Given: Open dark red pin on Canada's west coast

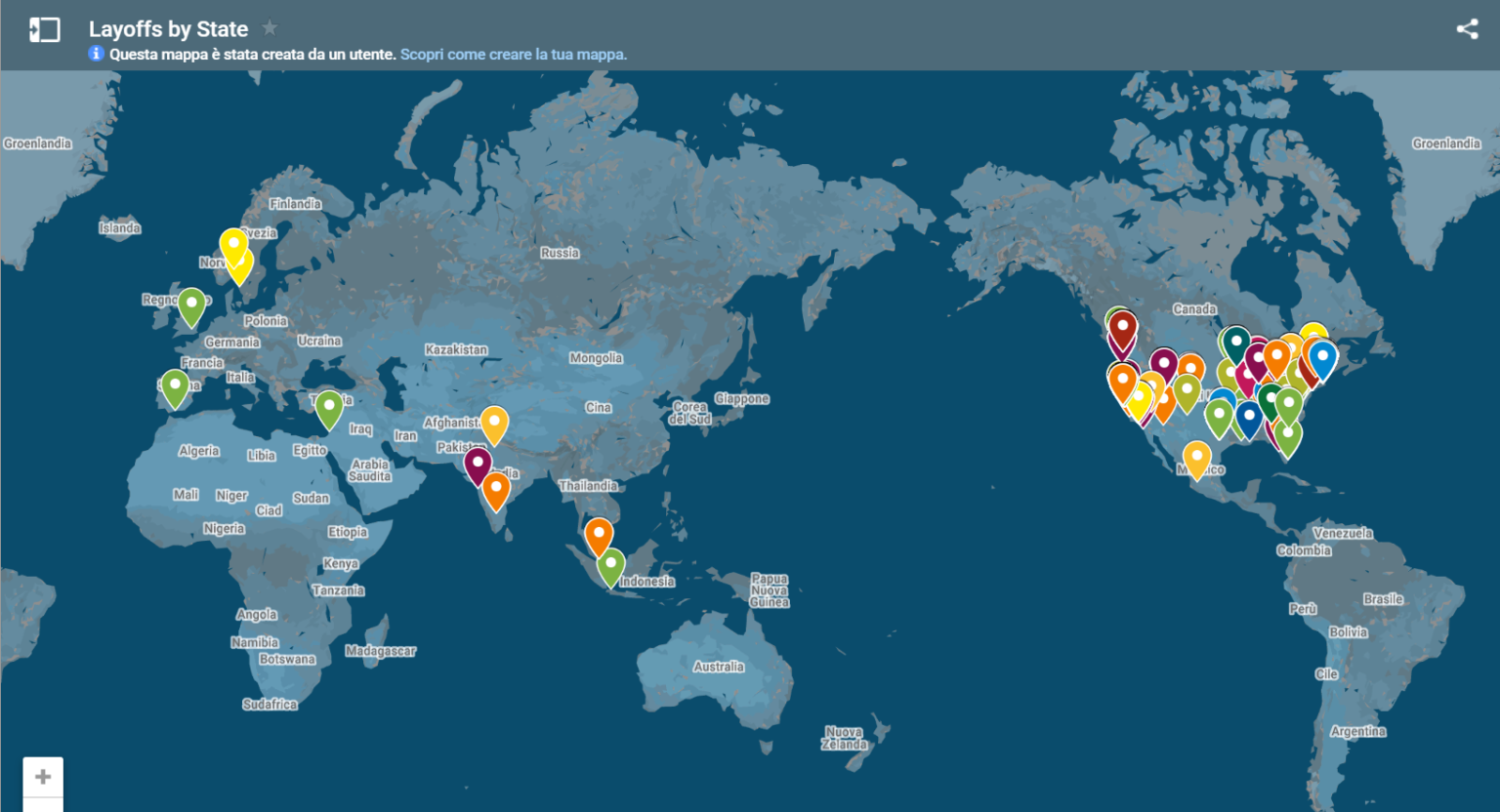Looking at the screenshot, I should [1123, 328].
